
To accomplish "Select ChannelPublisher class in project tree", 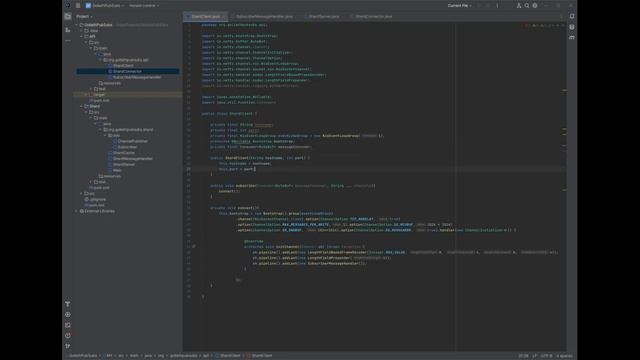I will (x=133, y=141).
